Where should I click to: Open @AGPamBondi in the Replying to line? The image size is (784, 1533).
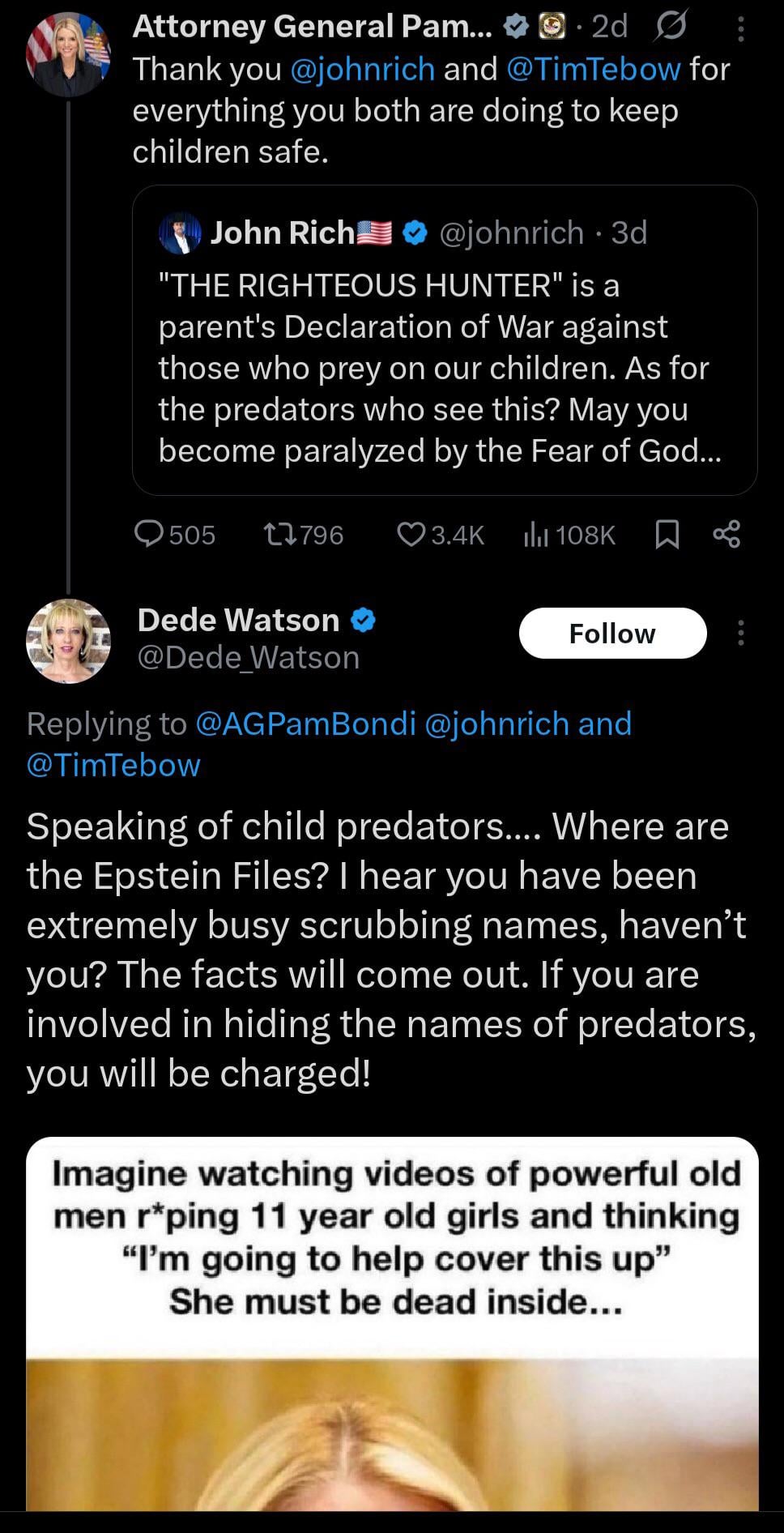coord(305,724)
